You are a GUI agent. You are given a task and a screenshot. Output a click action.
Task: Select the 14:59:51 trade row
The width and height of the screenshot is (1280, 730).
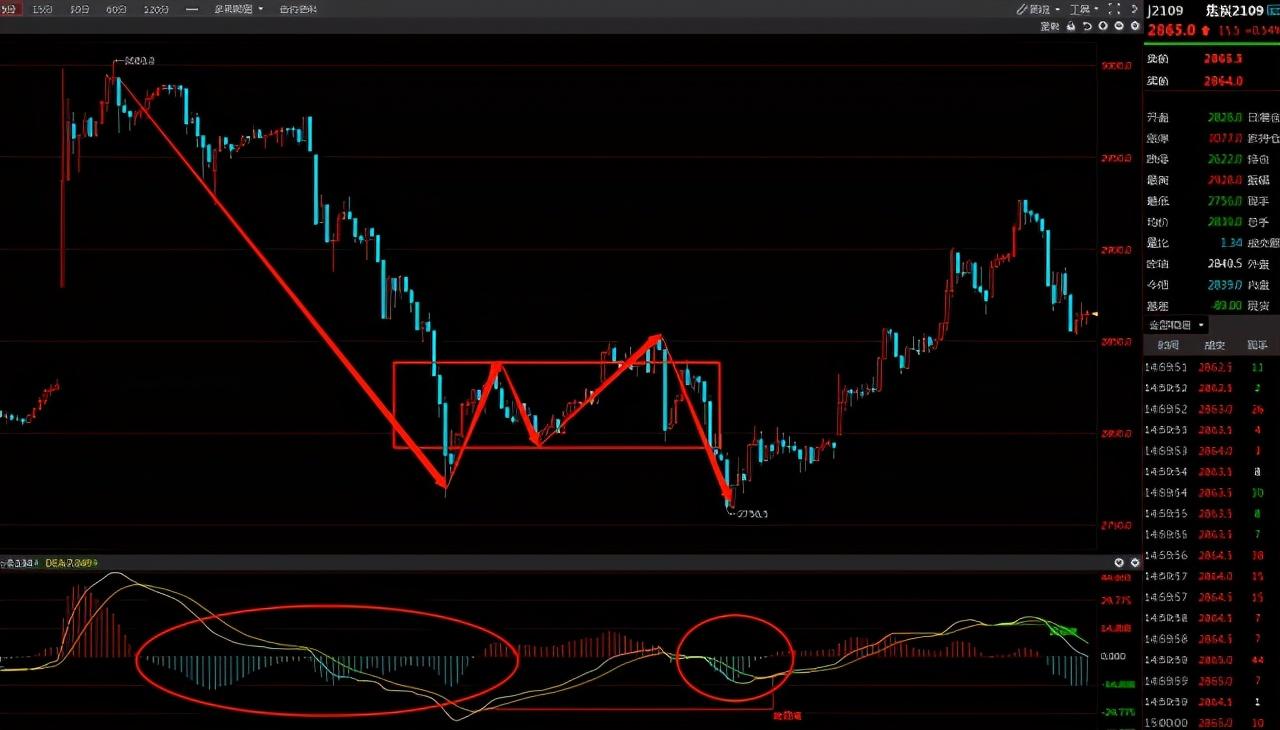(1211, 367)
